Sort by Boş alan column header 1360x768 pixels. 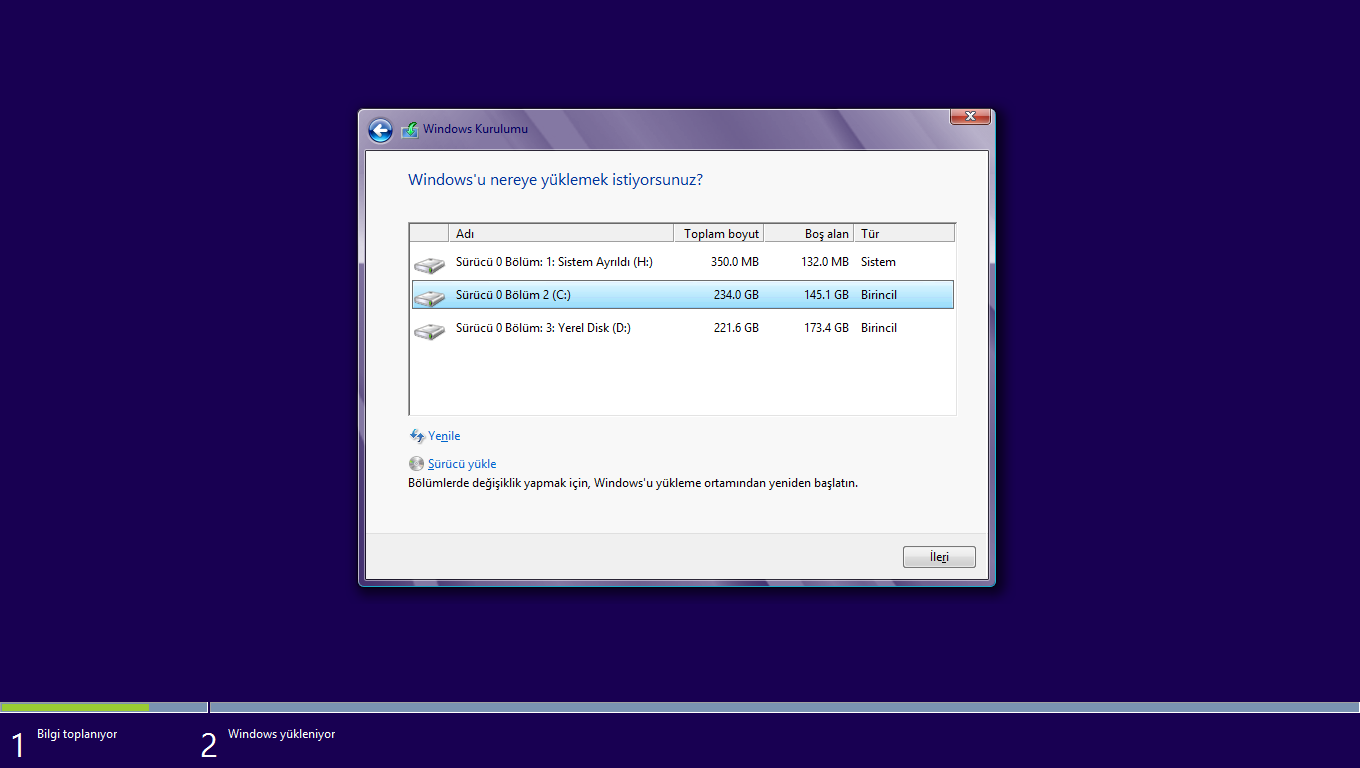tap(809, 233)
